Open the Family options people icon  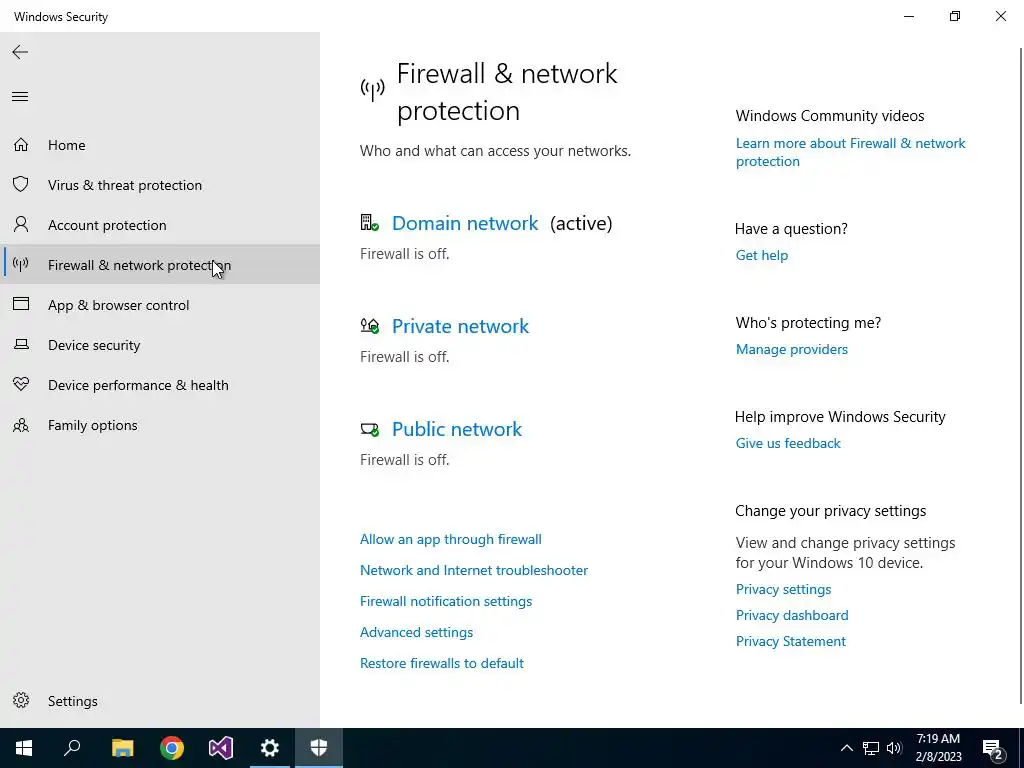20,425
